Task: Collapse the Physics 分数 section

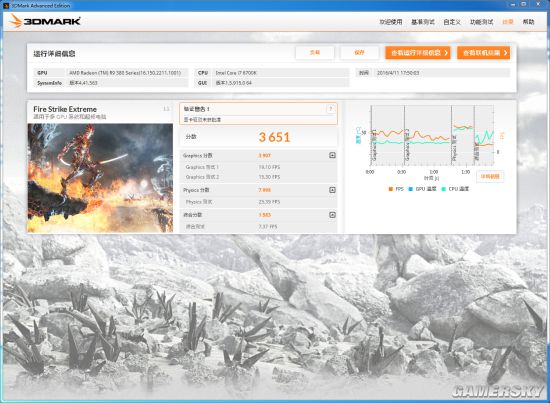Action: pos(332,190)
